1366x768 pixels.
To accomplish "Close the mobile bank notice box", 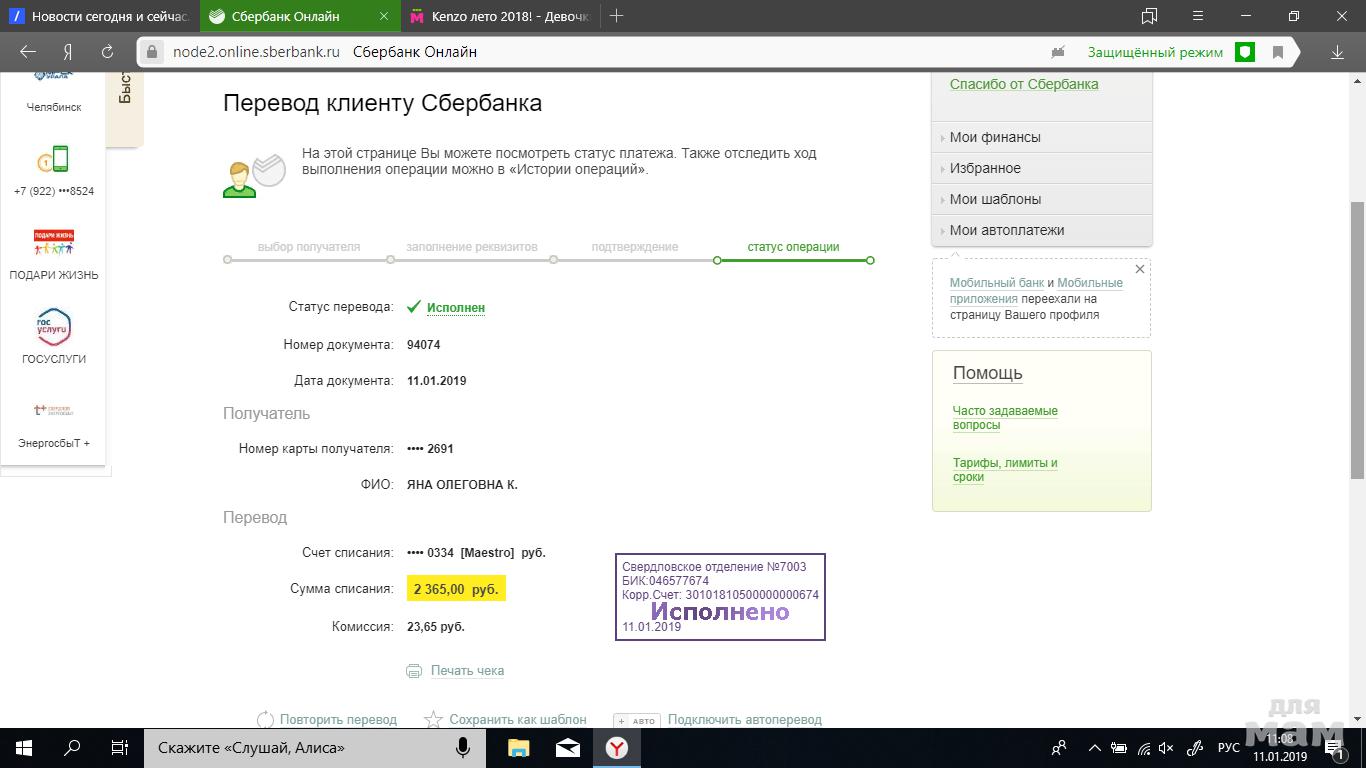I will click(x=1139, y=269).
